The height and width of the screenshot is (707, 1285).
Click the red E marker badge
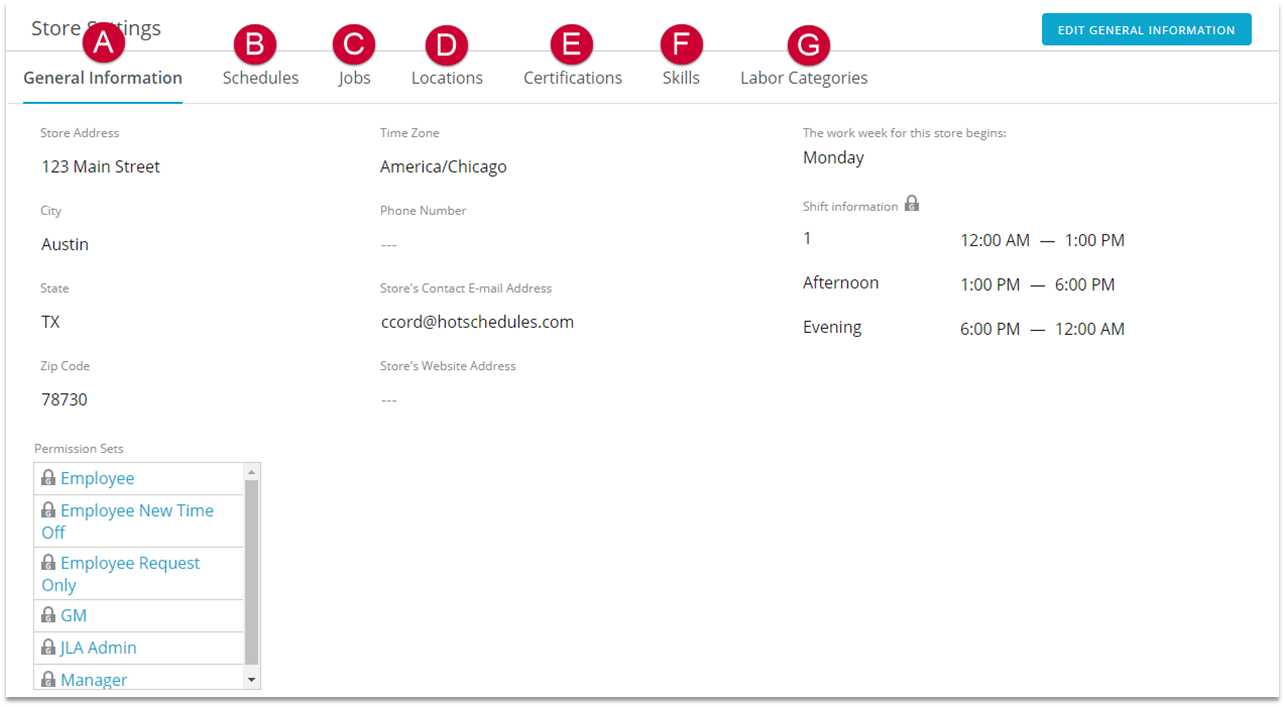click(x=571, y=44)
